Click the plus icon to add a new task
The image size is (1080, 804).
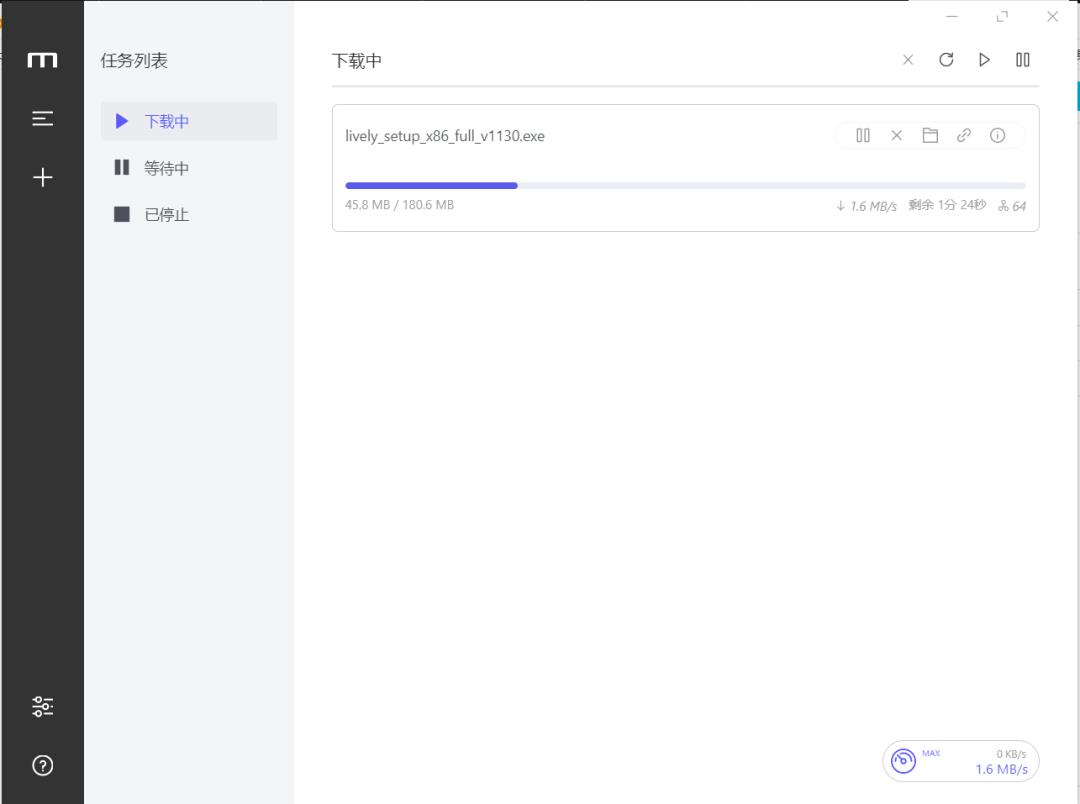pos(42,177)
